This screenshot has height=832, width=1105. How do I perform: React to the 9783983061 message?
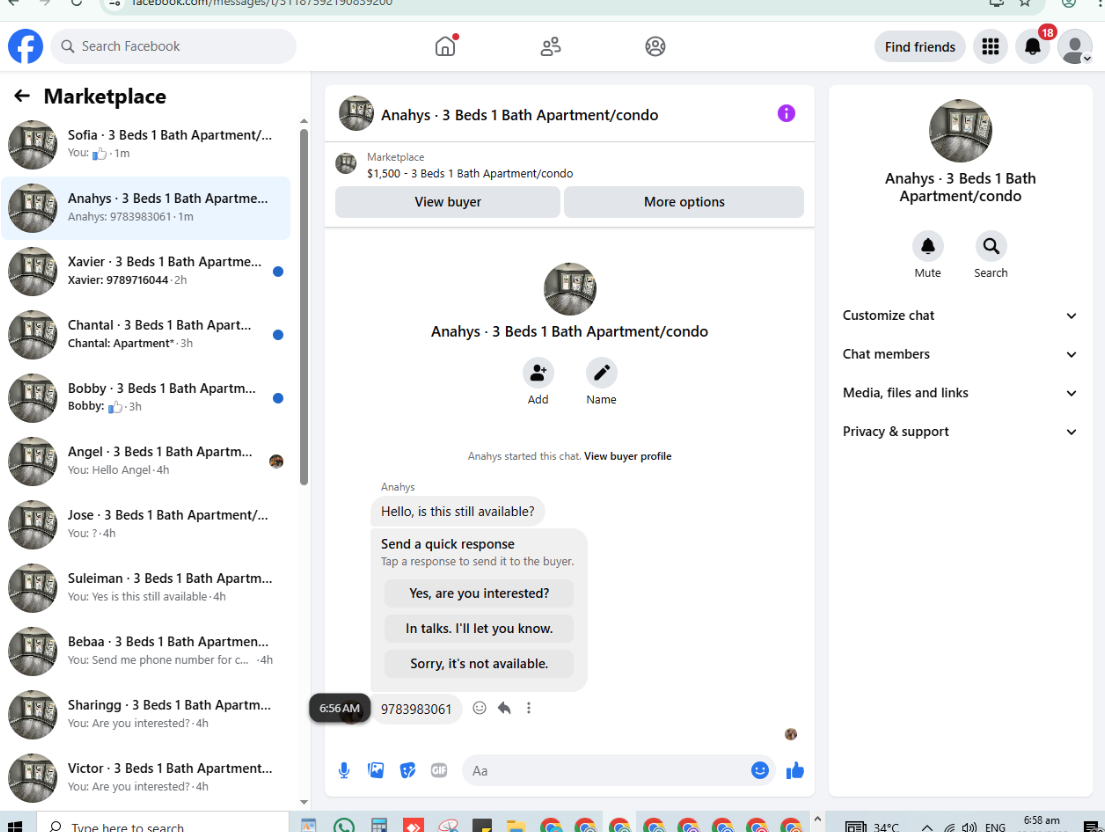pos(479,708)
